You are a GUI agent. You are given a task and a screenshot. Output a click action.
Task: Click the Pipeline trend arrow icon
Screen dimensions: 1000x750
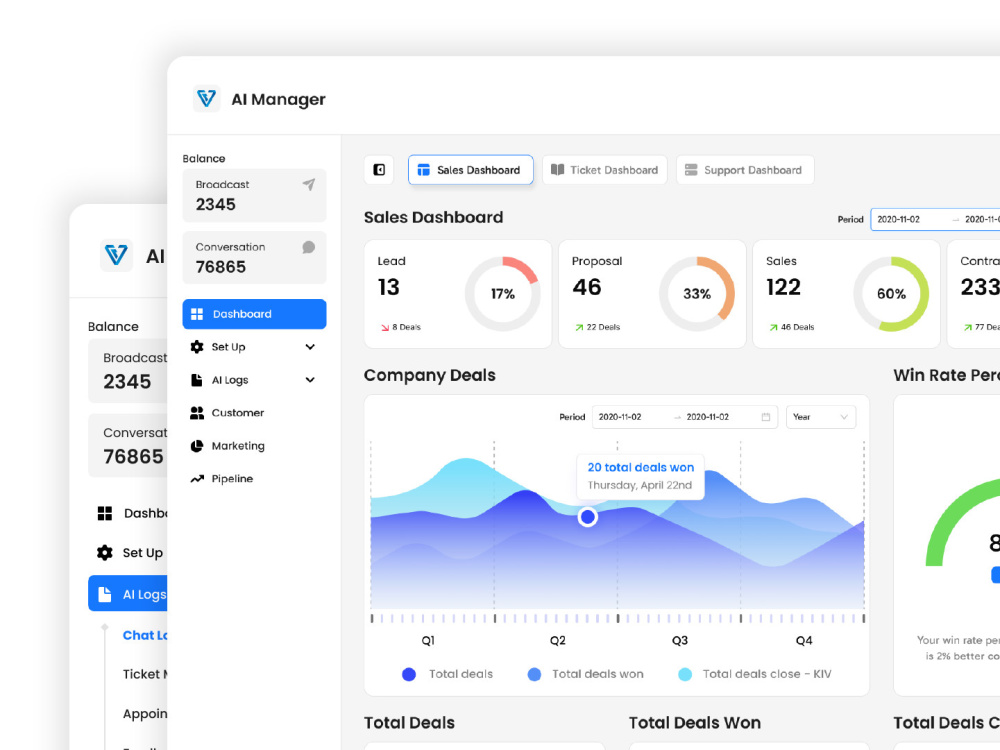(x=197, y=478)
